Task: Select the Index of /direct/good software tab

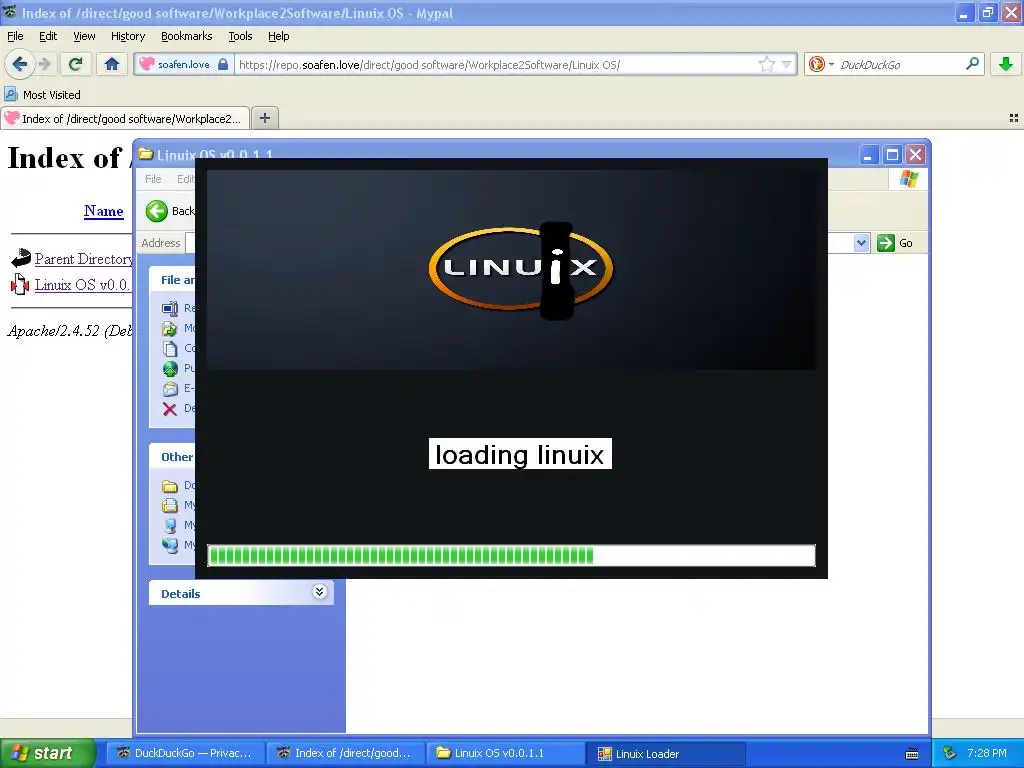Action: [x=125, y=119]
